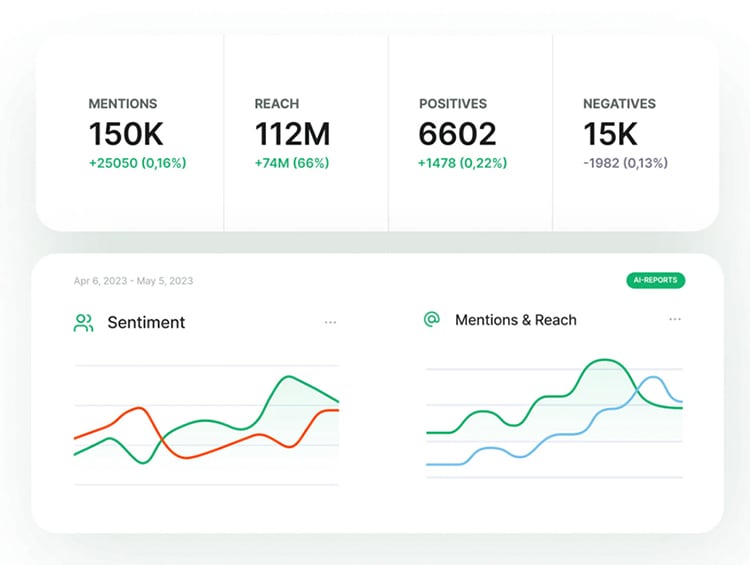
Task: Click the 150K mentions value
Action: point(126,133)
